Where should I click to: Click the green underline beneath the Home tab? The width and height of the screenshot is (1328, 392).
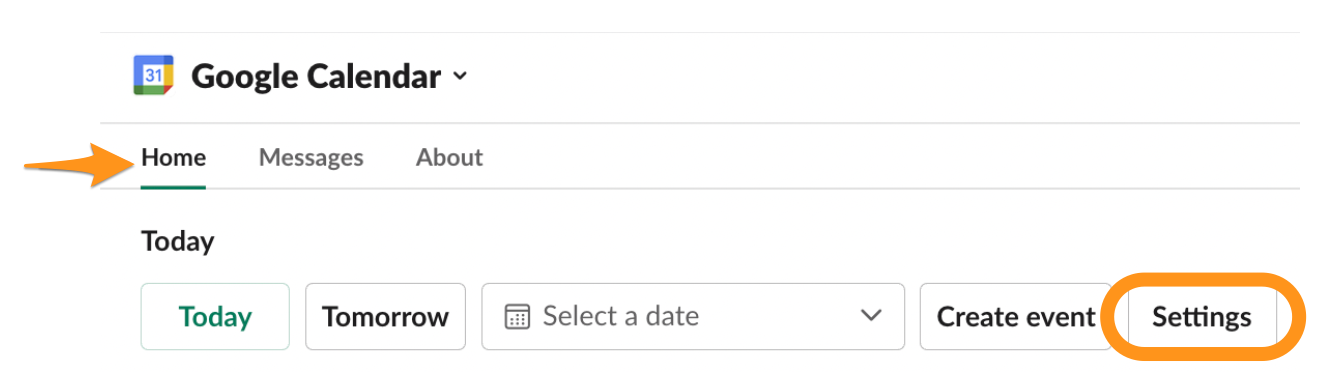pyautogui.click(x=174, y=187)
